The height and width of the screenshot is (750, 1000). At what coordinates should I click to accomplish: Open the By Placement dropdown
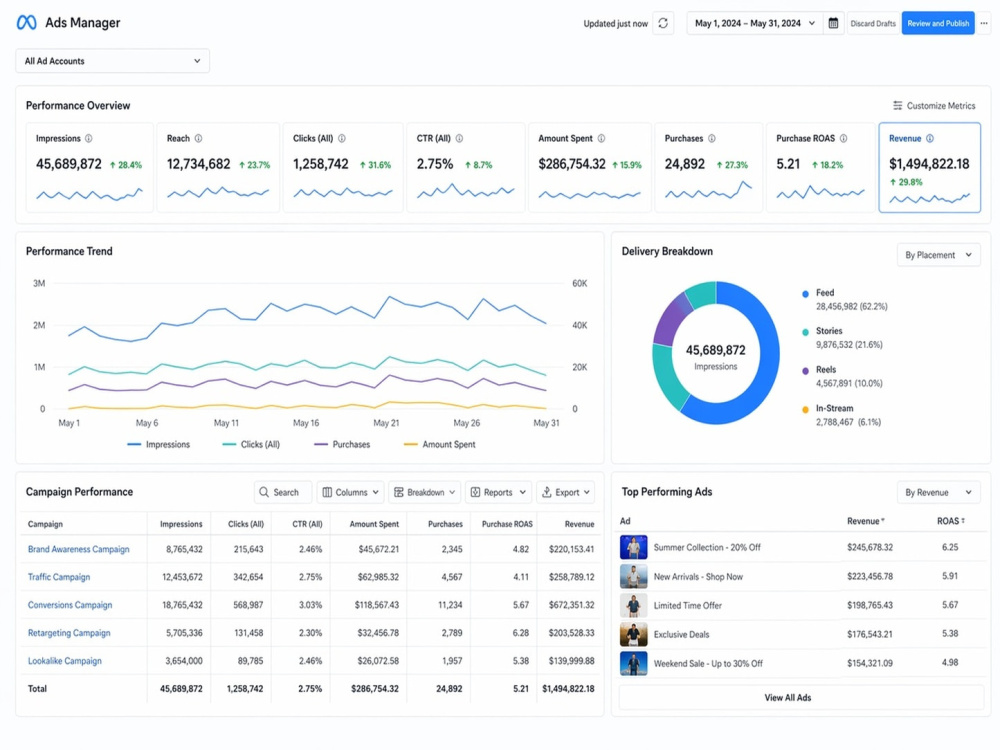pos(938,255)
